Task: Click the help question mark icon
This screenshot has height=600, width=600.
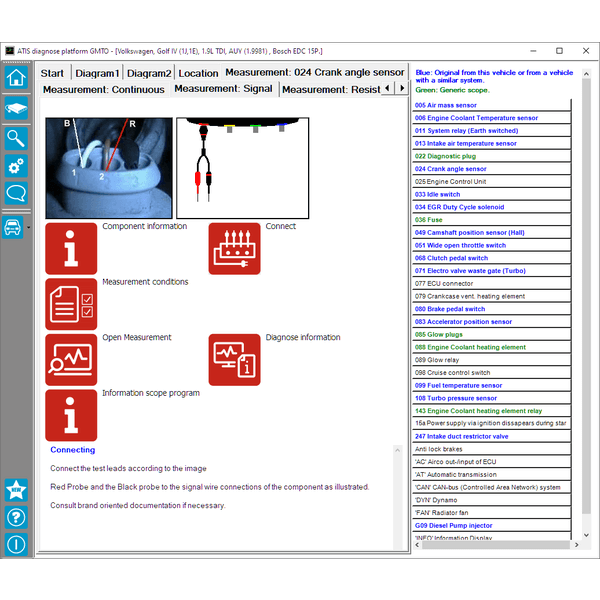Action: click(x=15, y=517)
